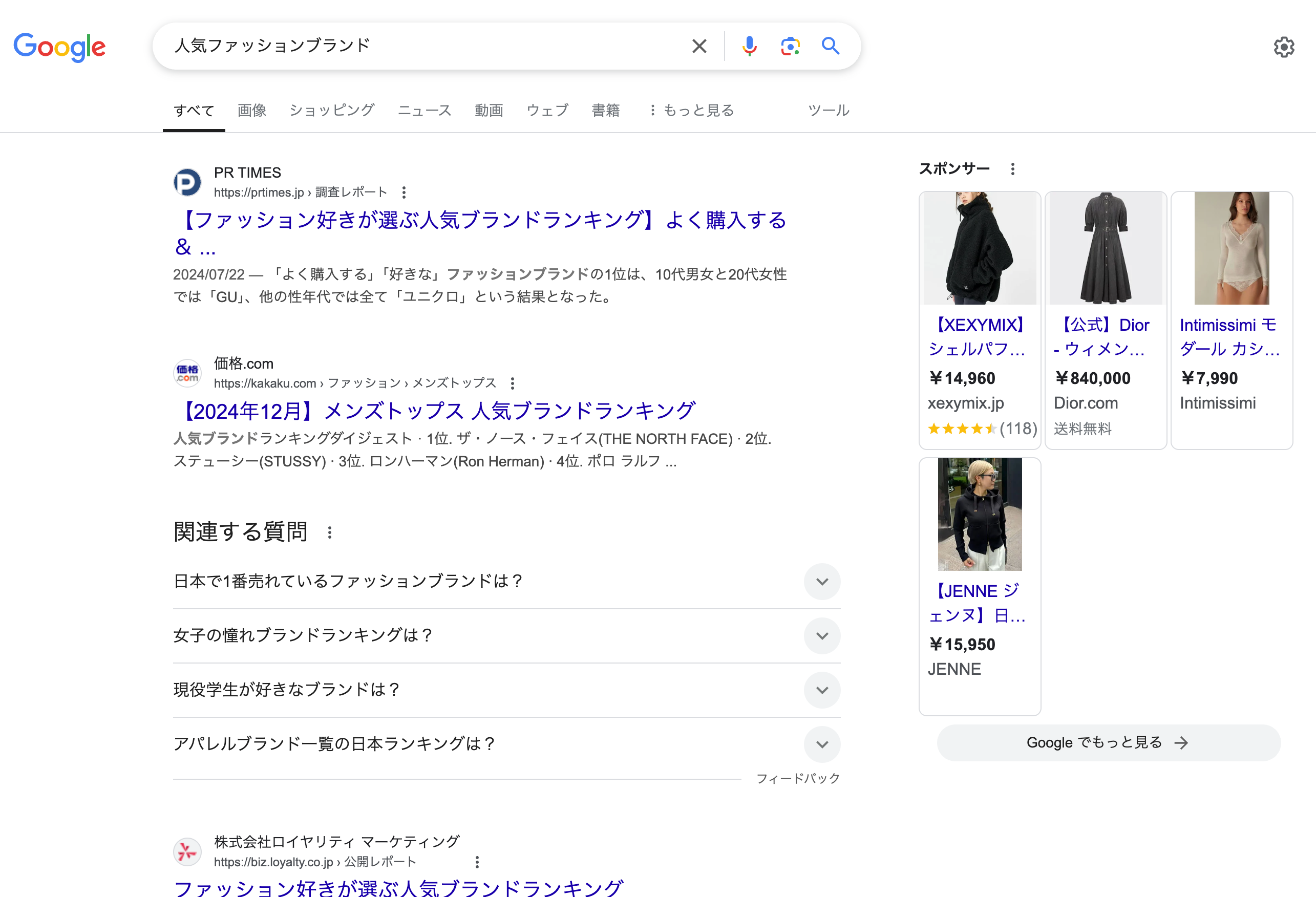Click the XEXYMIX star rating (118)
The width and height of the screenshot is (1316, 897).
point(983,429)
